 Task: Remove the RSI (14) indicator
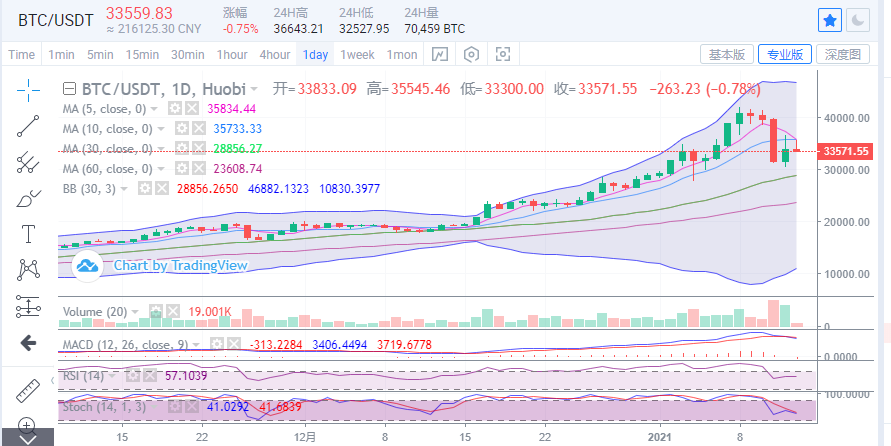coord(149,376)
